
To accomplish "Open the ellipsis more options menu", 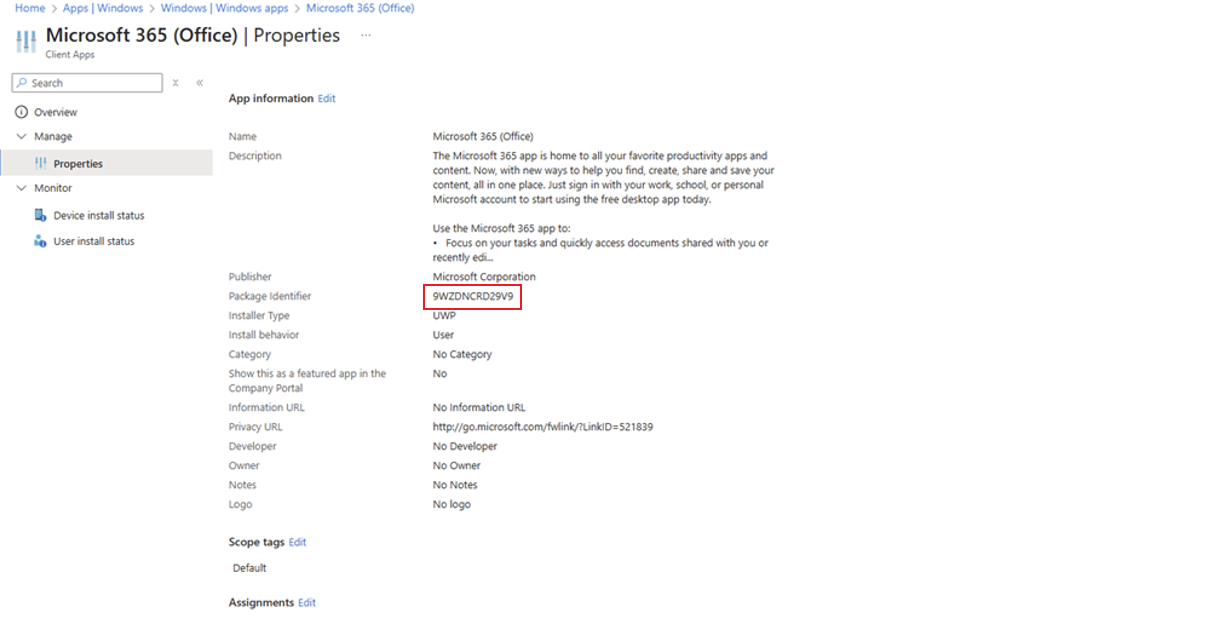I will (366, 35).
